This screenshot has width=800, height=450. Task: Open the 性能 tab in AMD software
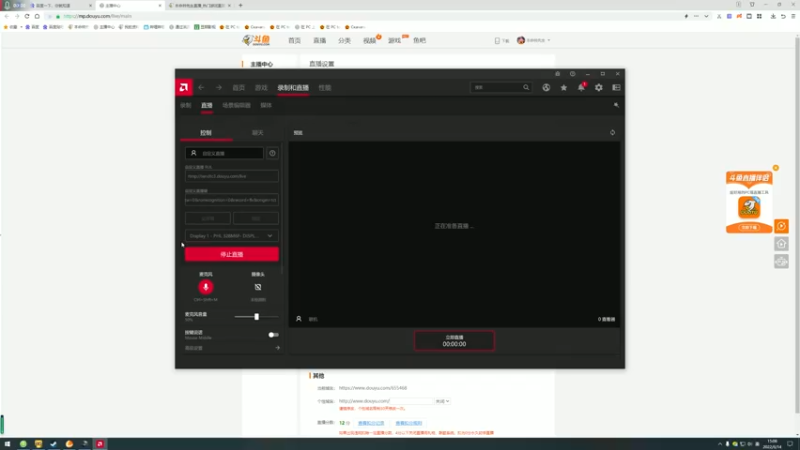(x=324, y=88)
